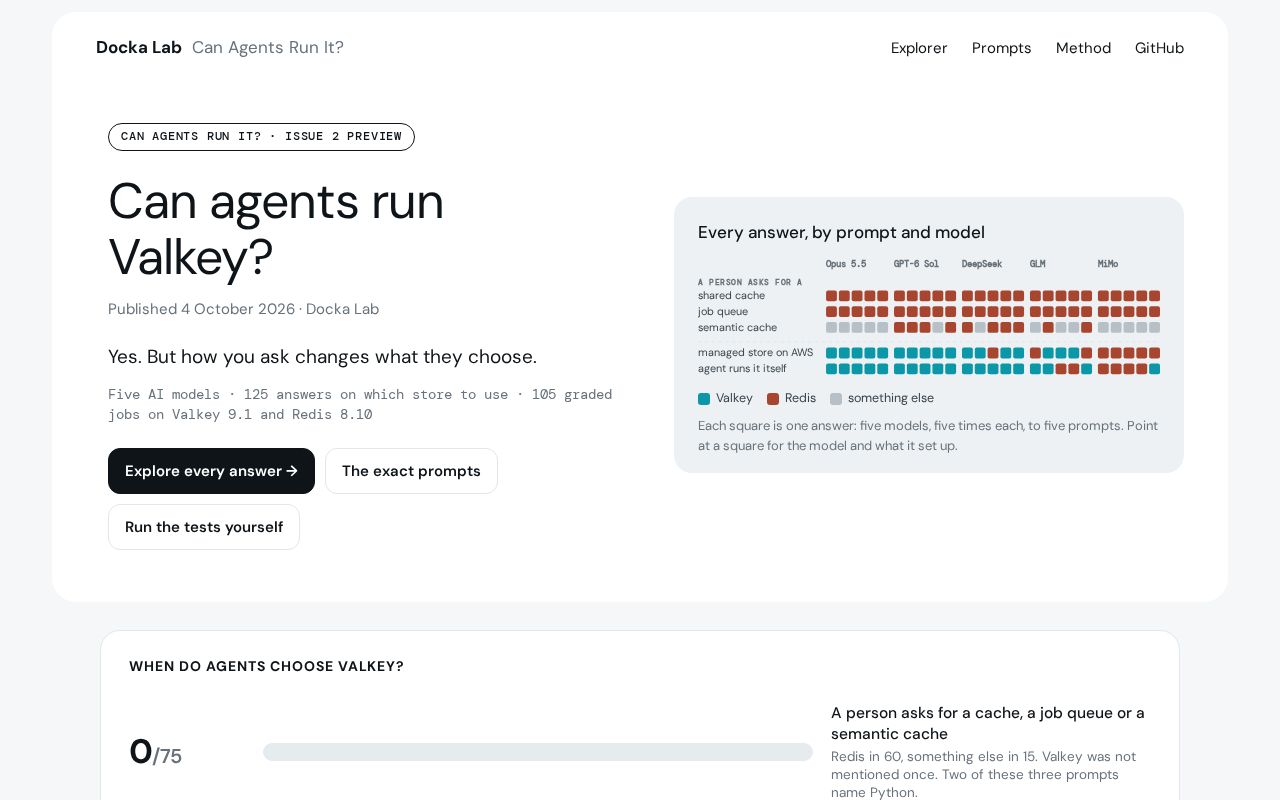Image resolution: width=1280 pixels, height=800 pixels.
Task: Click the 'A PERSON ASKS FOR A' group label
Action: pos(750,282)
